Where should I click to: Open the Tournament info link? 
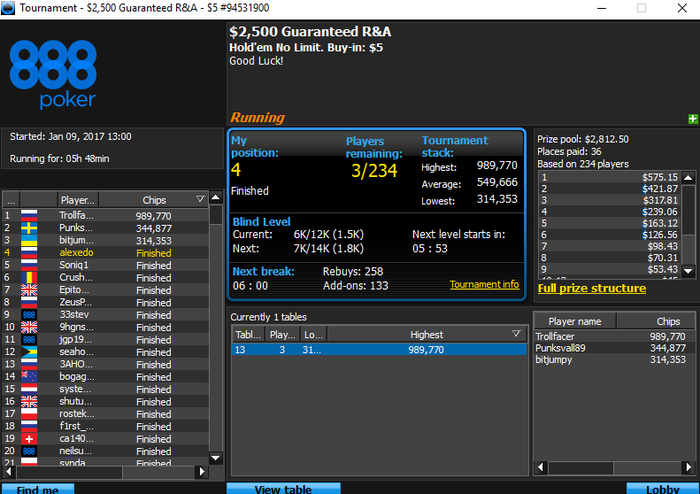(484, 284)
